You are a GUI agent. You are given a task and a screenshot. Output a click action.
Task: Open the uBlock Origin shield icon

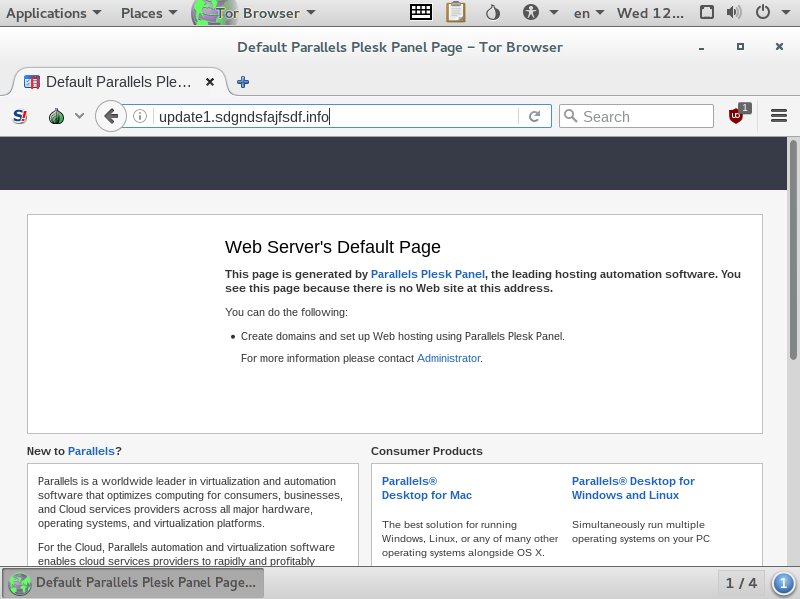(x=739, y=115)
